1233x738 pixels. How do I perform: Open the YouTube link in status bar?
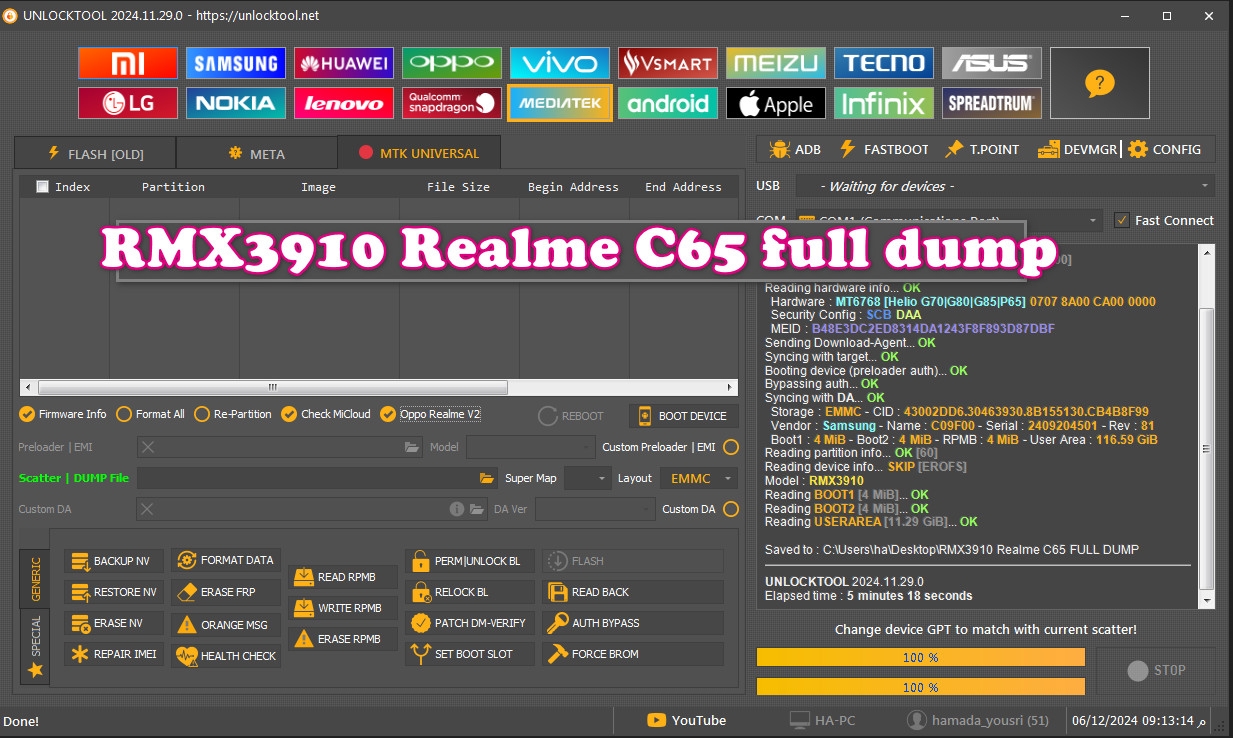pyautogui.click(x=686, y=720)
